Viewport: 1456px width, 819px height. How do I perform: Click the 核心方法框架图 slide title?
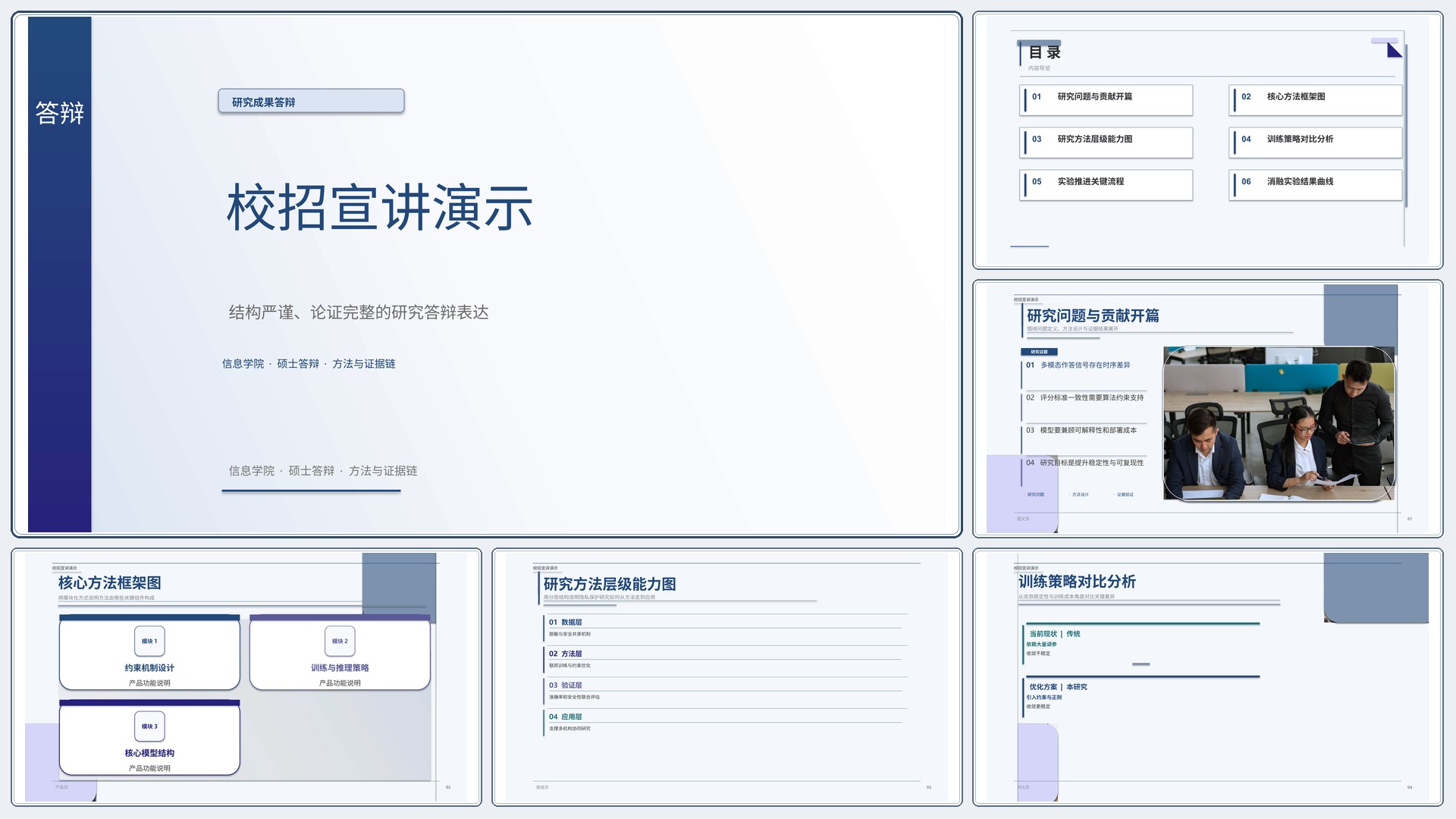(109, 583)
